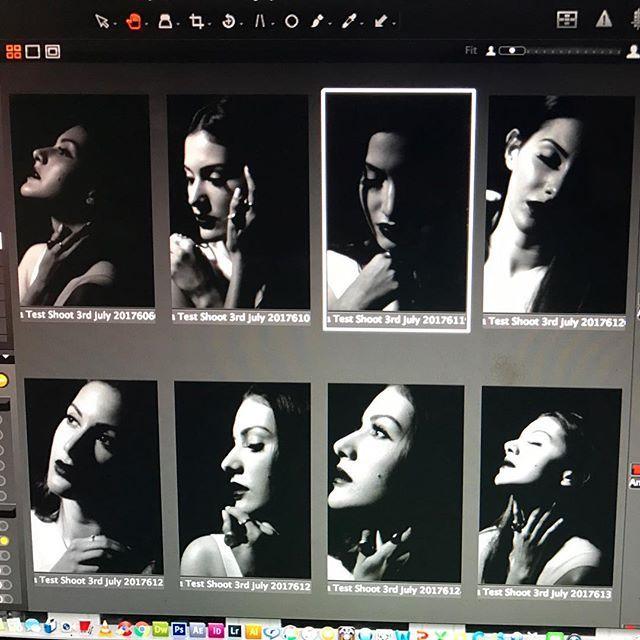Image resolution: width=640 pixels, height=640 pixels.
Task: Select the Loupe tool
Action: (x=165, y=21)
